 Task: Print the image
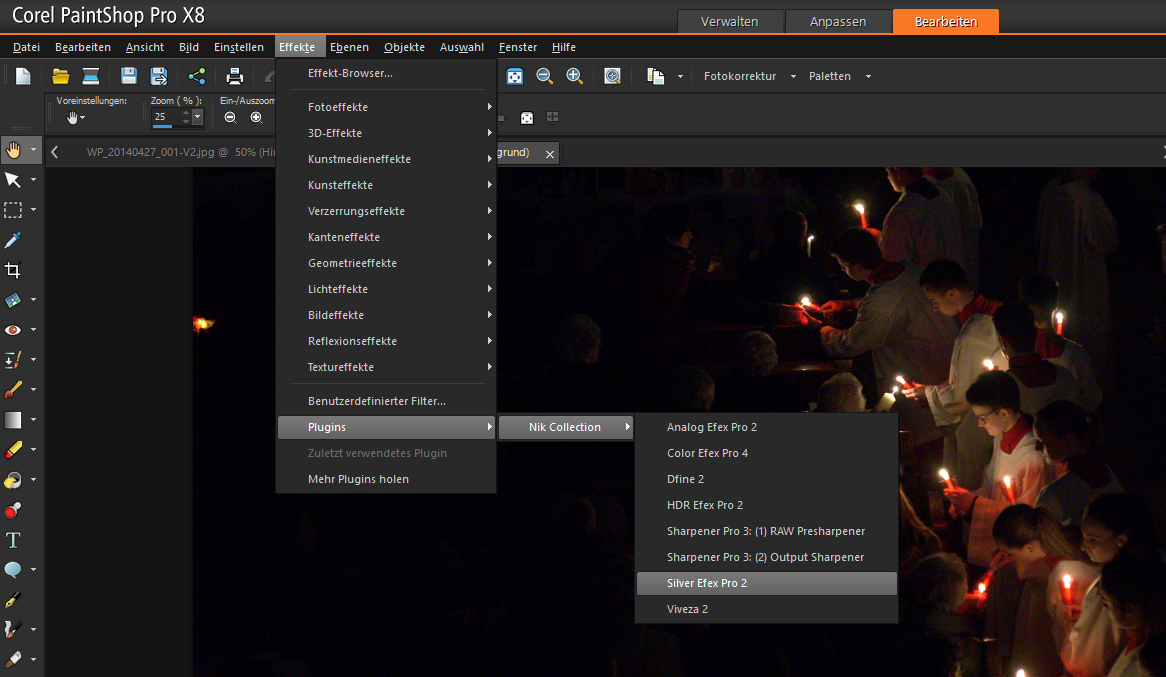pos(235,76)
